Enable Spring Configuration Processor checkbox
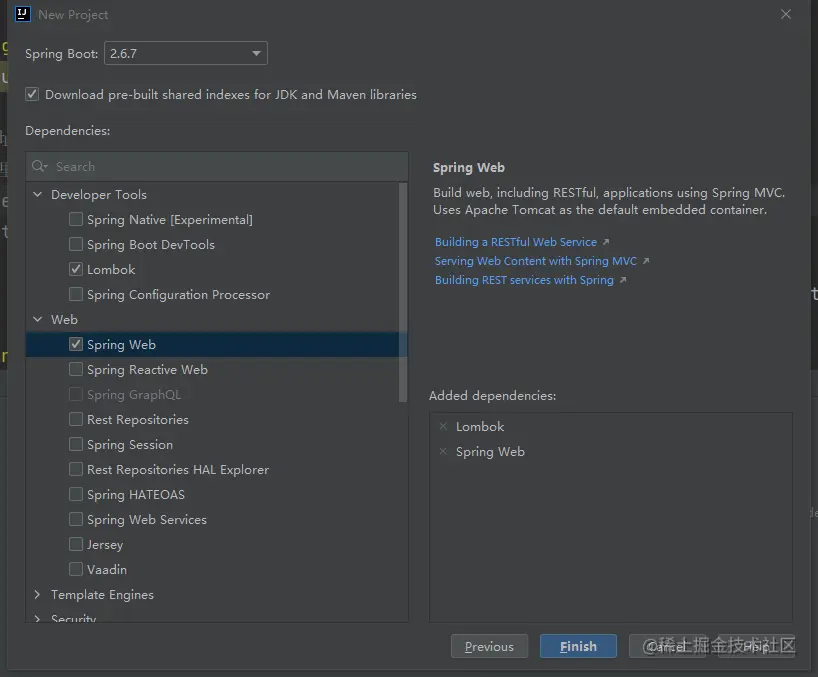 [x=76, y=294]
